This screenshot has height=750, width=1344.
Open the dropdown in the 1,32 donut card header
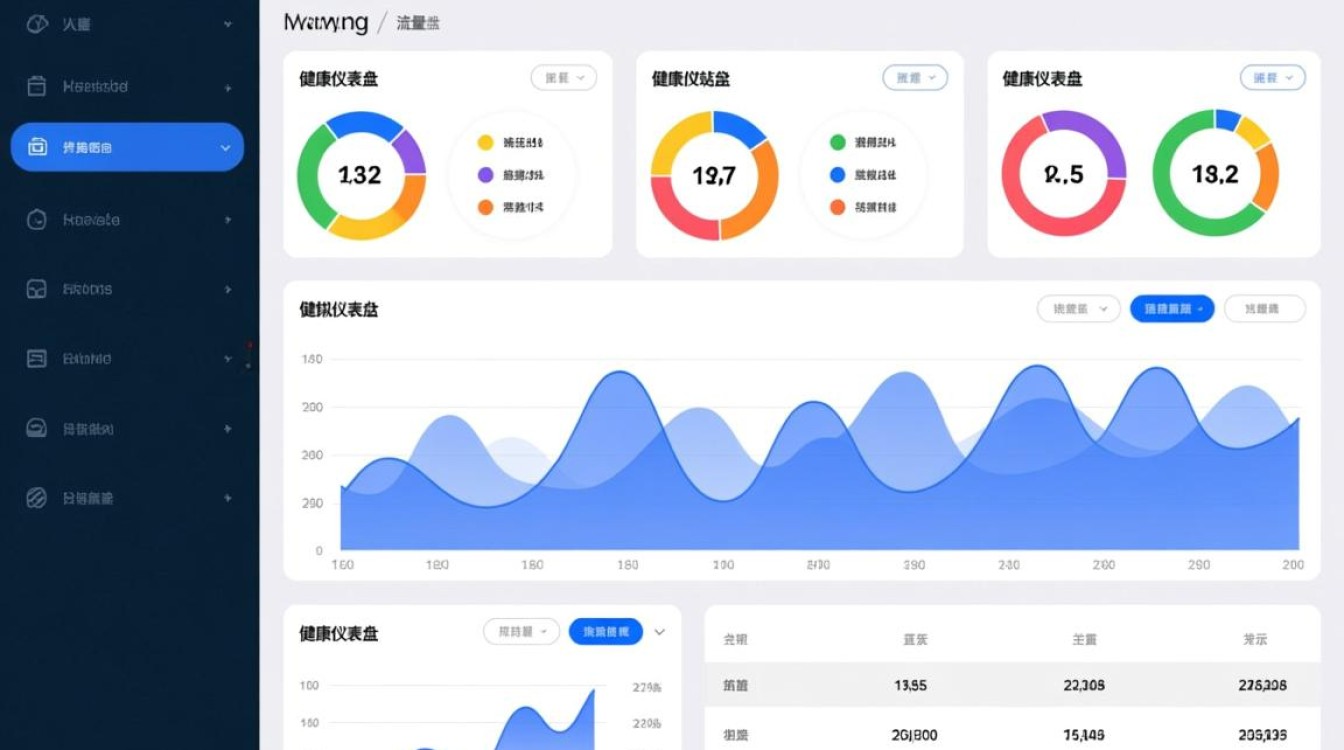(563, 78)
